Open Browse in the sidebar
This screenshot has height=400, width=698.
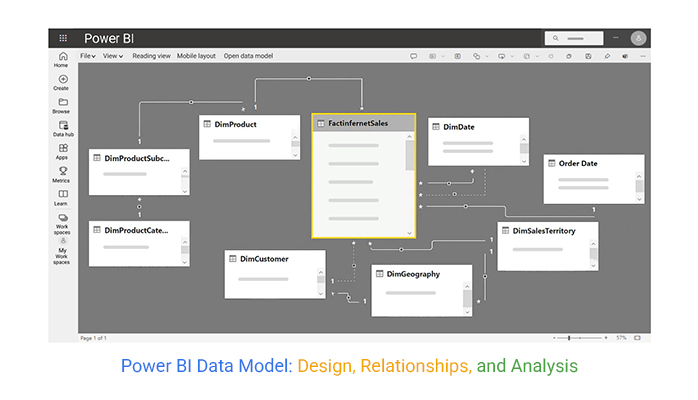[62, 106]
